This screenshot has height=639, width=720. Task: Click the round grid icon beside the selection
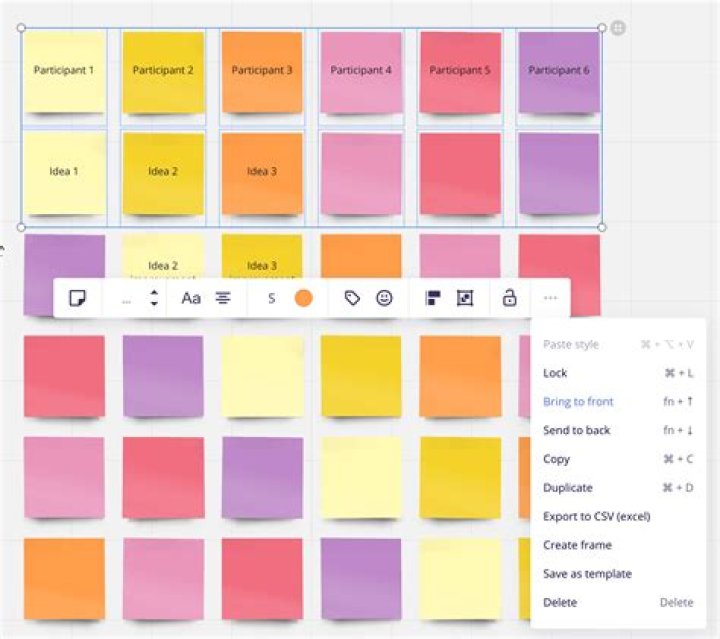click(x=618, y=28)
